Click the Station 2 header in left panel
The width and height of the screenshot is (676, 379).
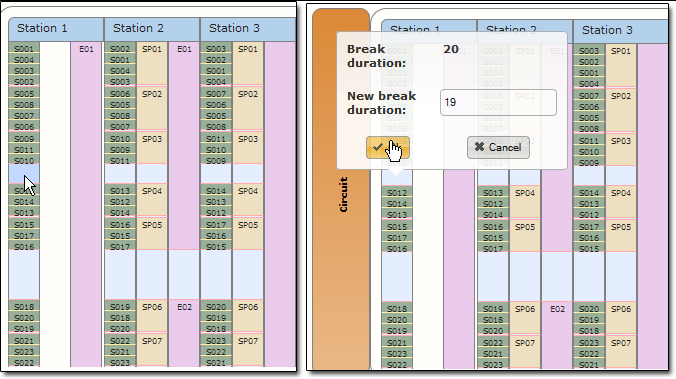pos(152,29)
